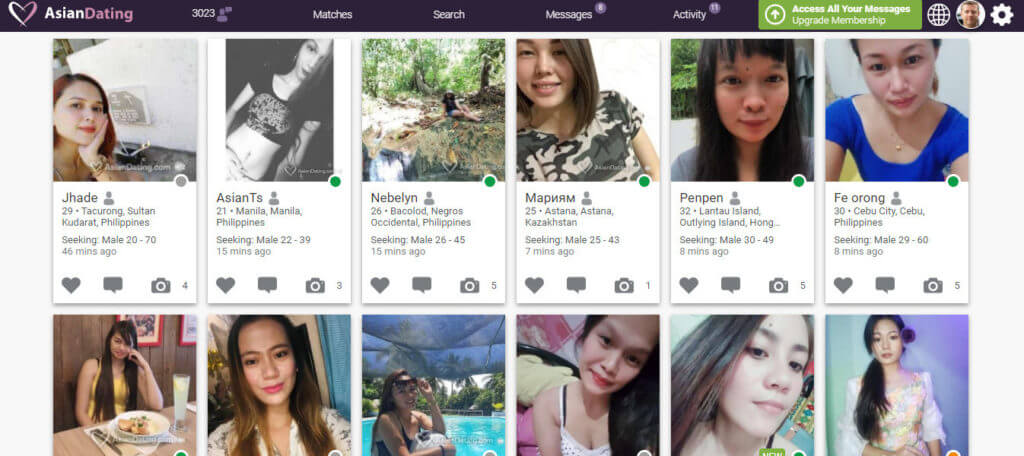The image size is (1024, 456).
Task: Open the globe language selector icon
Action: [x=938, y=14]
